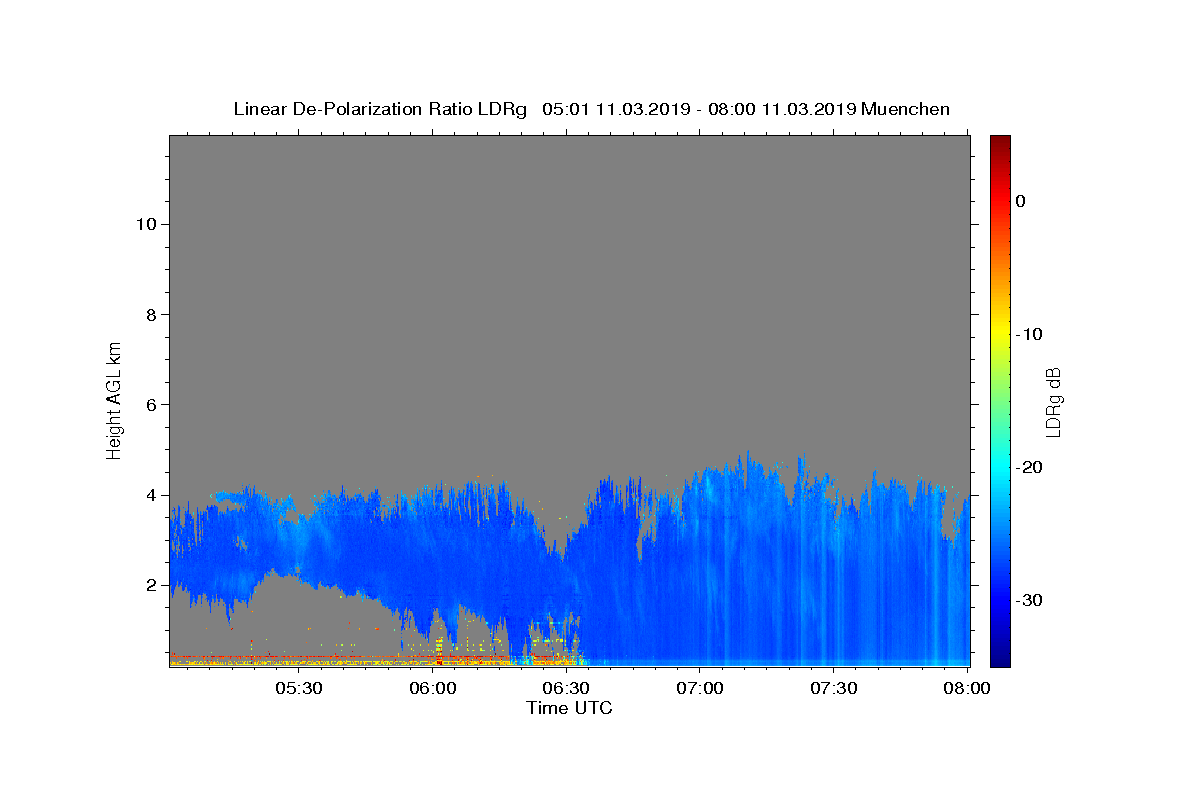Click the colorbar value -30

(x=1029, y=600)
